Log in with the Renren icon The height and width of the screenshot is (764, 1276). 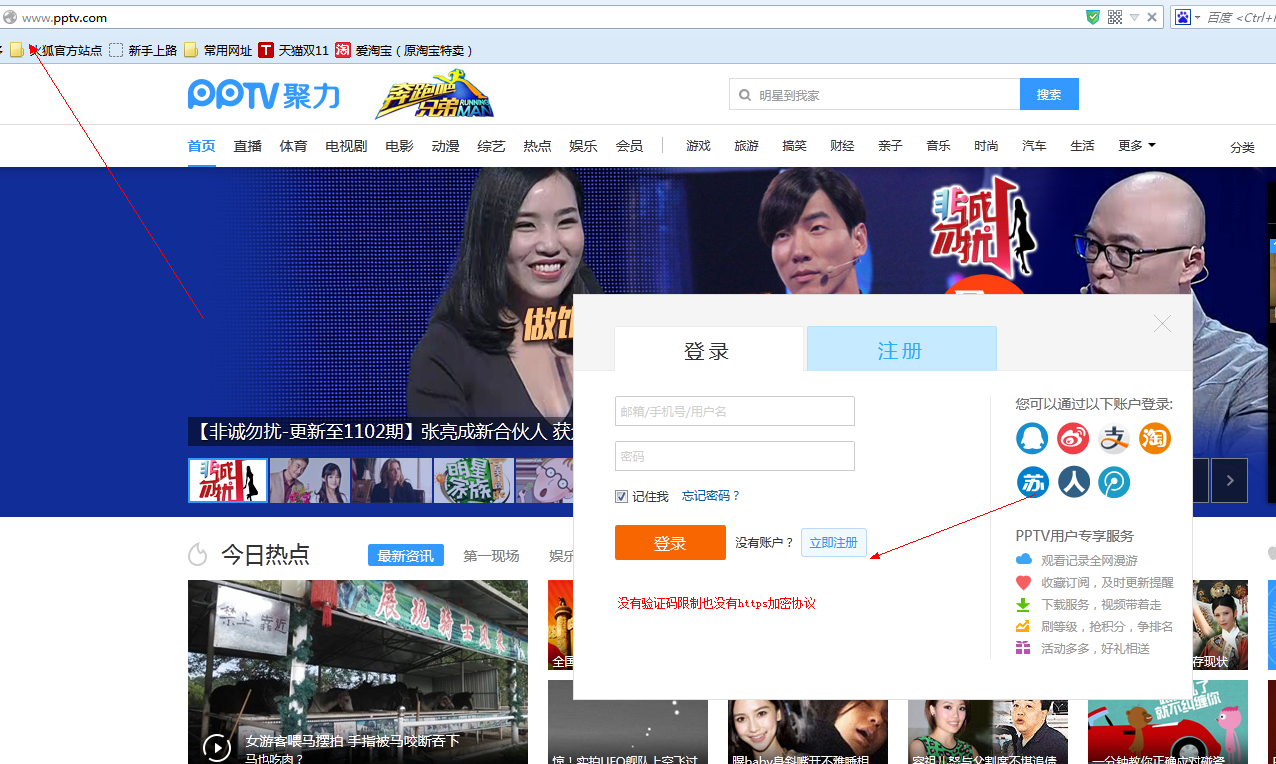pyautogui.click(x=1073, y=482)
